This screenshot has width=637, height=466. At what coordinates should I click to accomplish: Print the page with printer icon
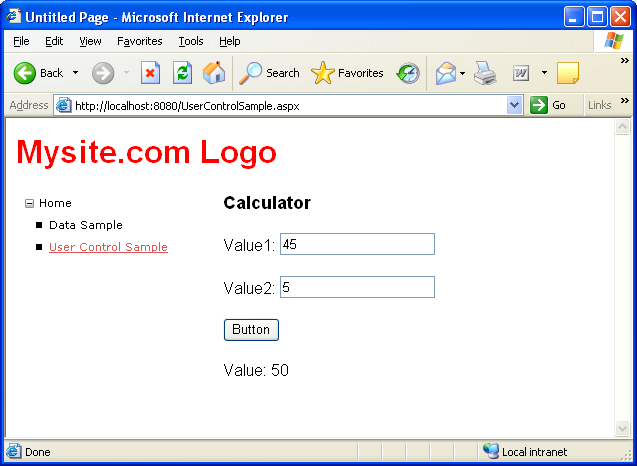point(485,73)
